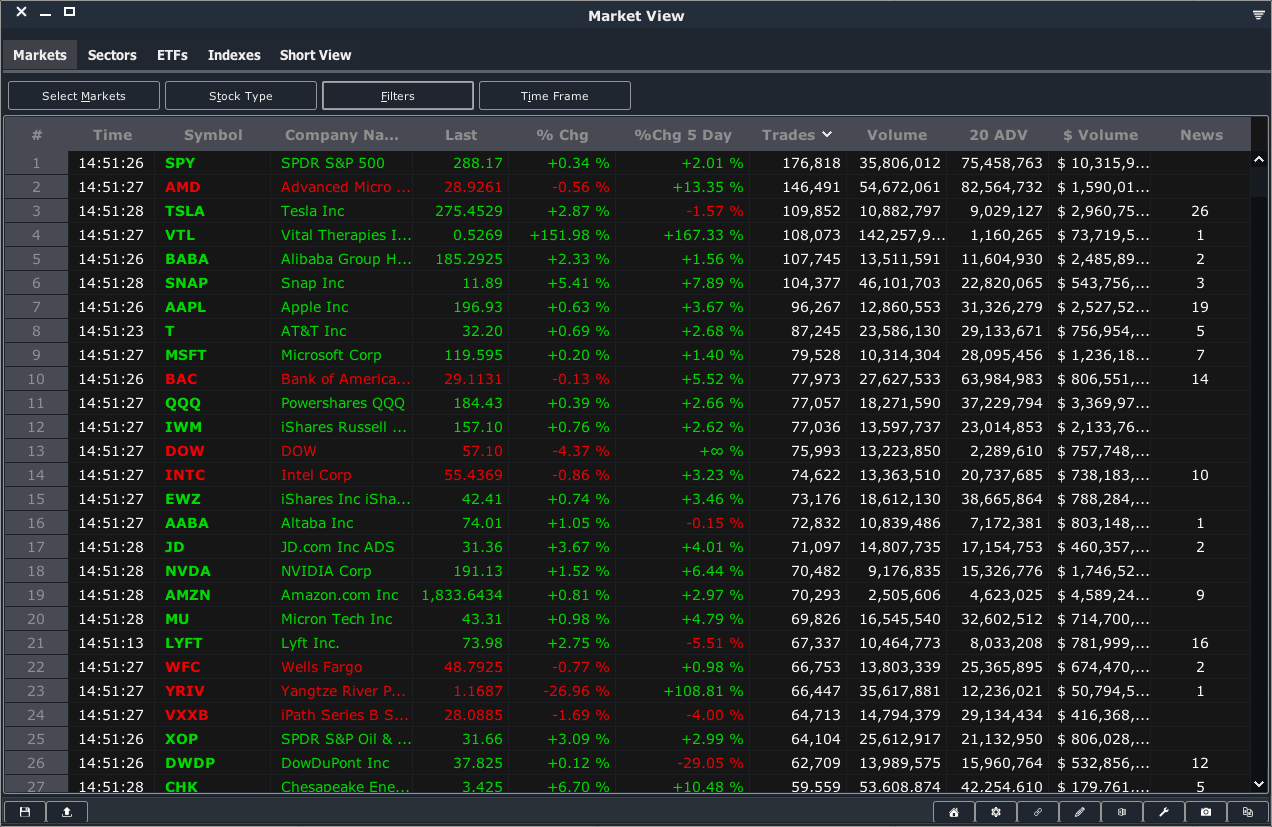Toggle sort arrow on Trades column
Viewport: 1272px width, 827px height.
pos(827,134)
